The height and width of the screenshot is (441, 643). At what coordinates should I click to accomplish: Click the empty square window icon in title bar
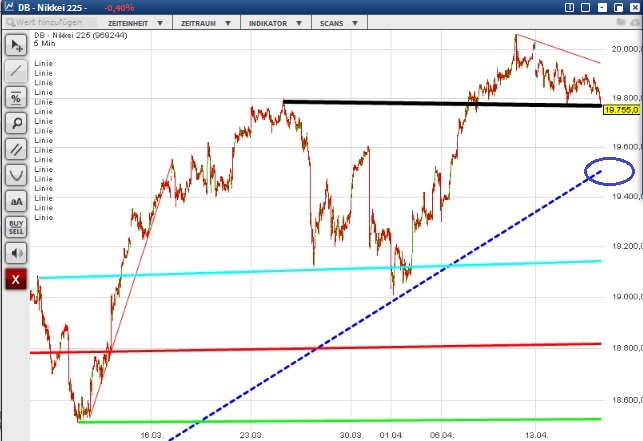586,7
